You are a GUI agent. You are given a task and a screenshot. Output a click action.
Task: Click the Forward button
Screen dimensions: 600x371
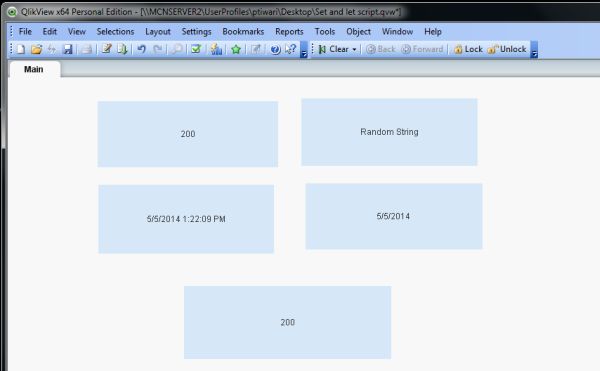click(x=422, y=49)
